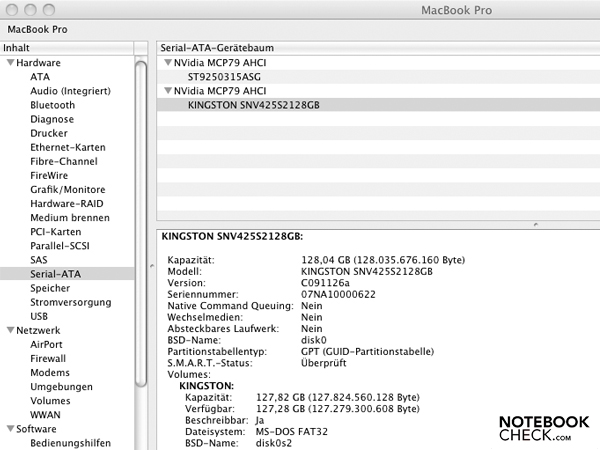Select Hardware-RAID entry
This screenshot has height=450, width=600.
pos(67,204)
